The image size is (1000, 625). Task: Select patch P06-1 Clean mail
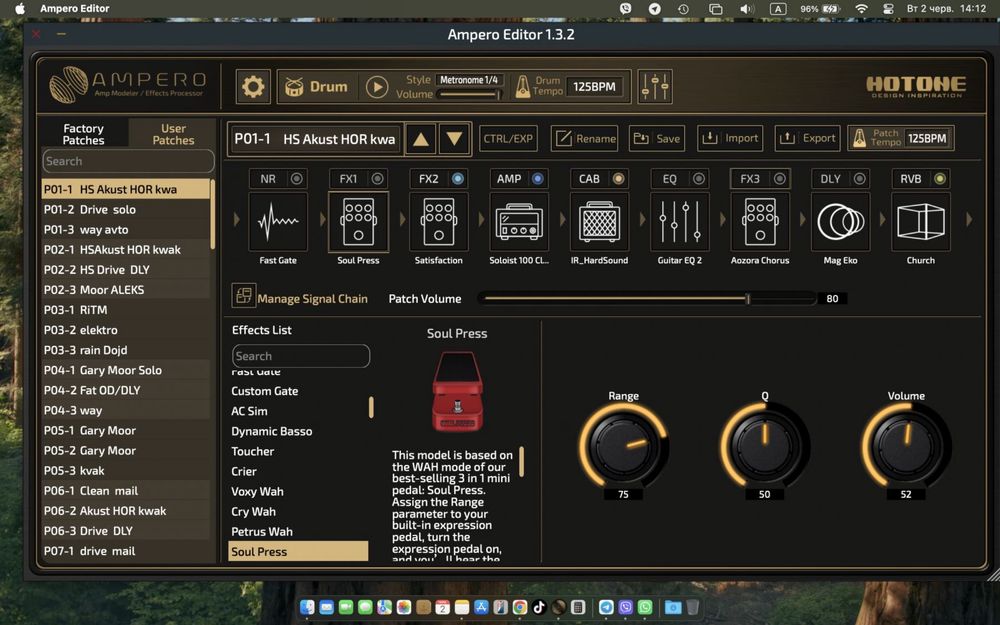(126, 490)
